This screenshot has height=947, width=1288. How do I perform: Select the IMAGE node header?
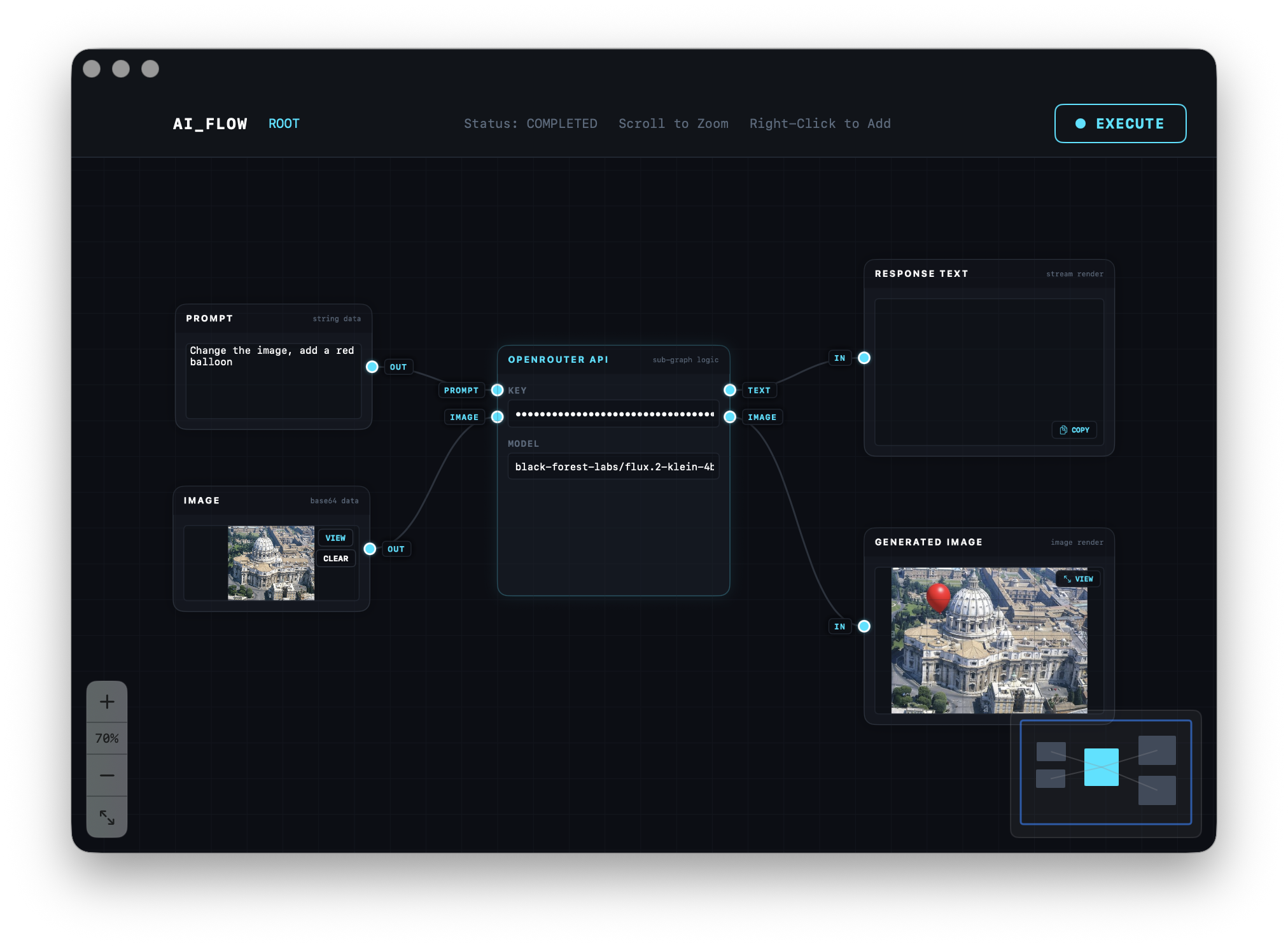click(271, 501)
